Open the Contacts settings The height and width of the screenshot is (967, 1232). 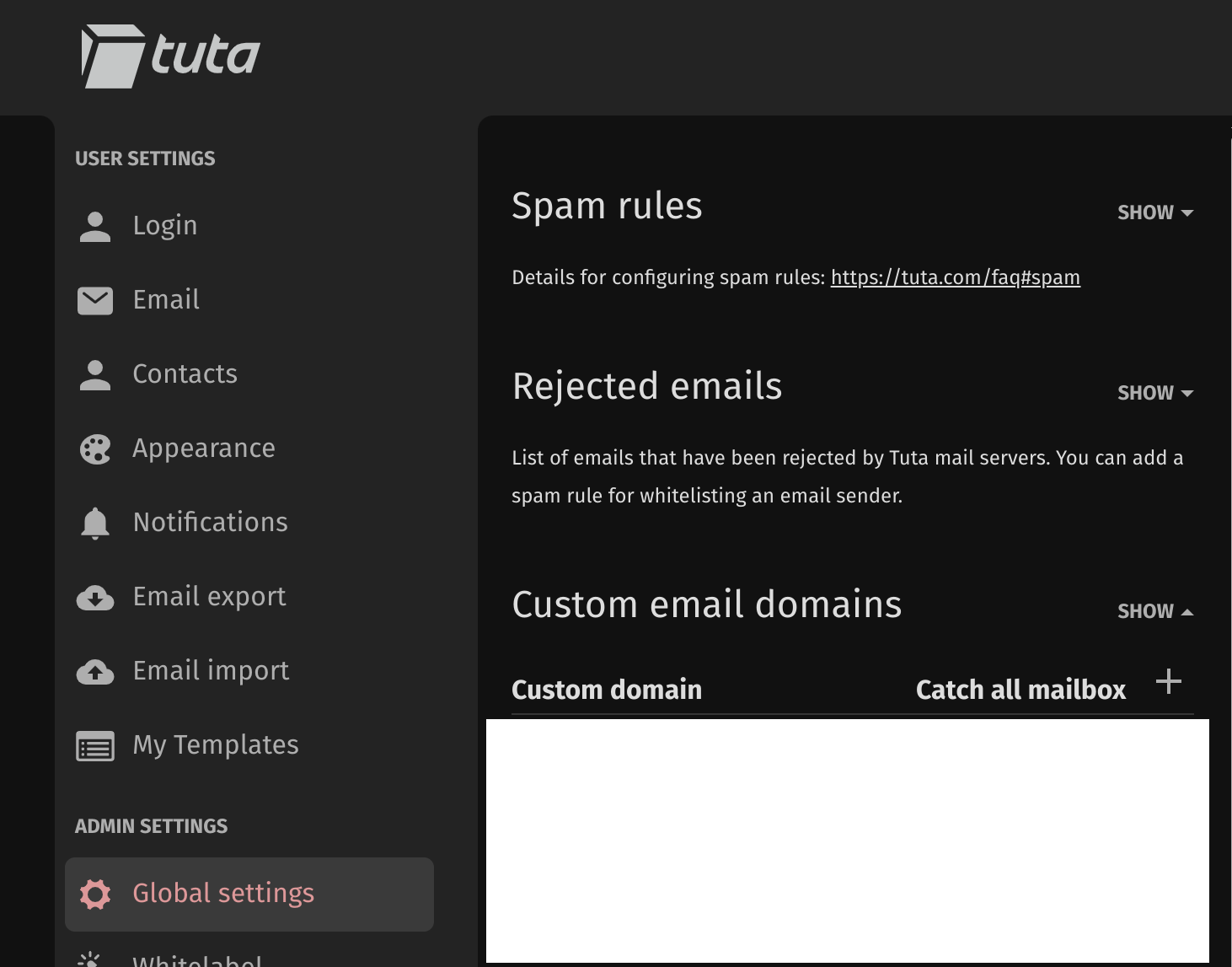(185, 373)
